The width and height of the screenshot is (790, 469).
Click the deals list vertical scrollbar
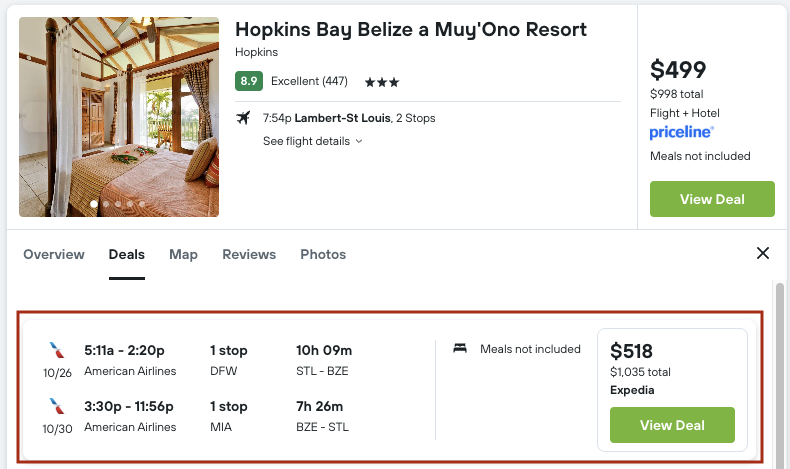point(781,370)
